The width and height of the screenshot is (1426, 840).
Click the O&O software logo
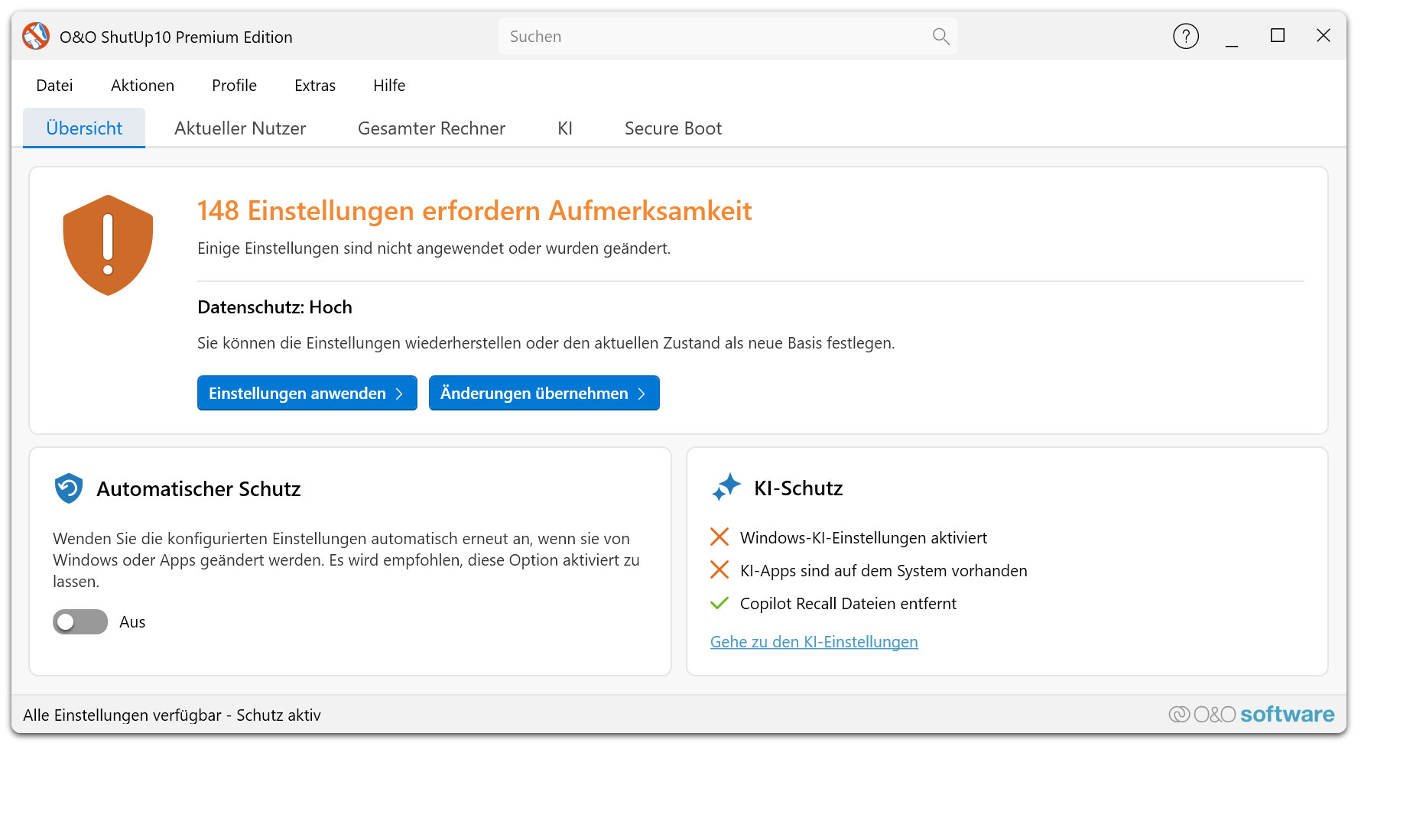[1252, 714]
